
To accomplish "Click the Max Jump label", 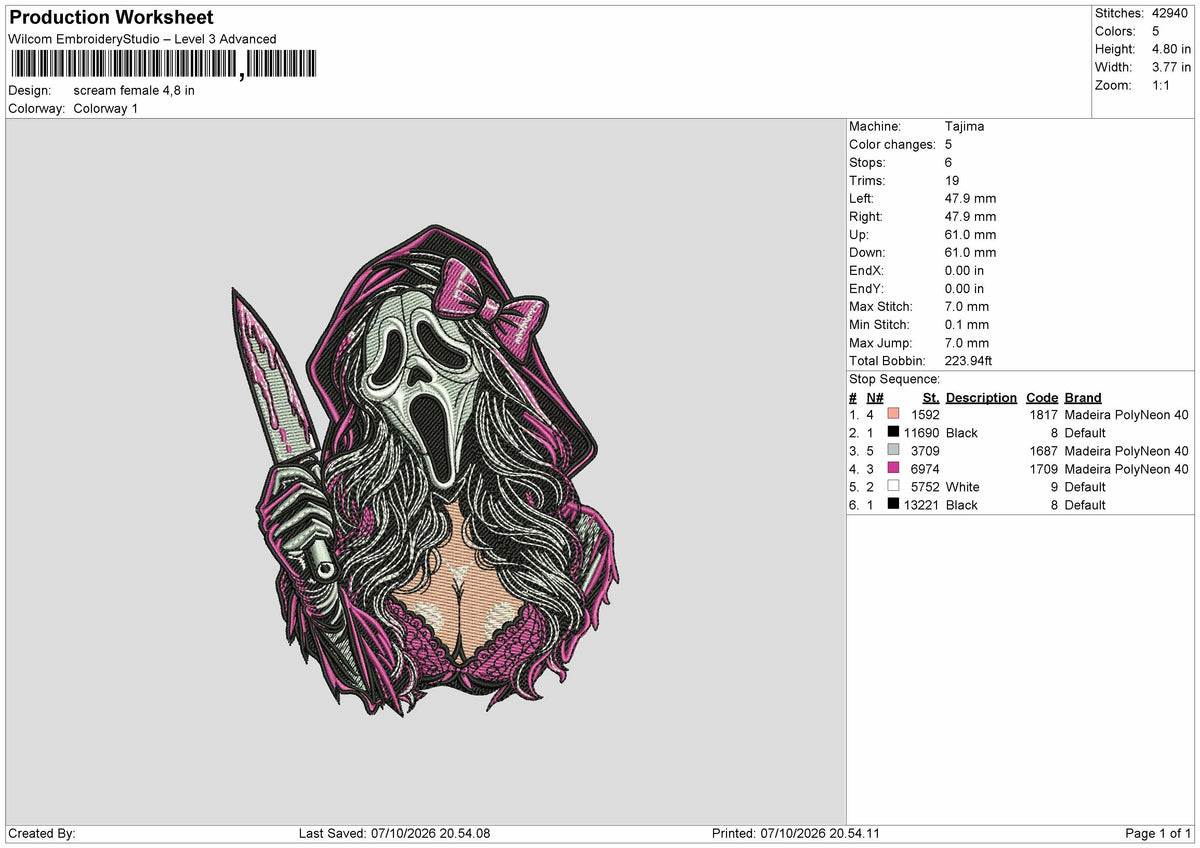I will (879, 342).
